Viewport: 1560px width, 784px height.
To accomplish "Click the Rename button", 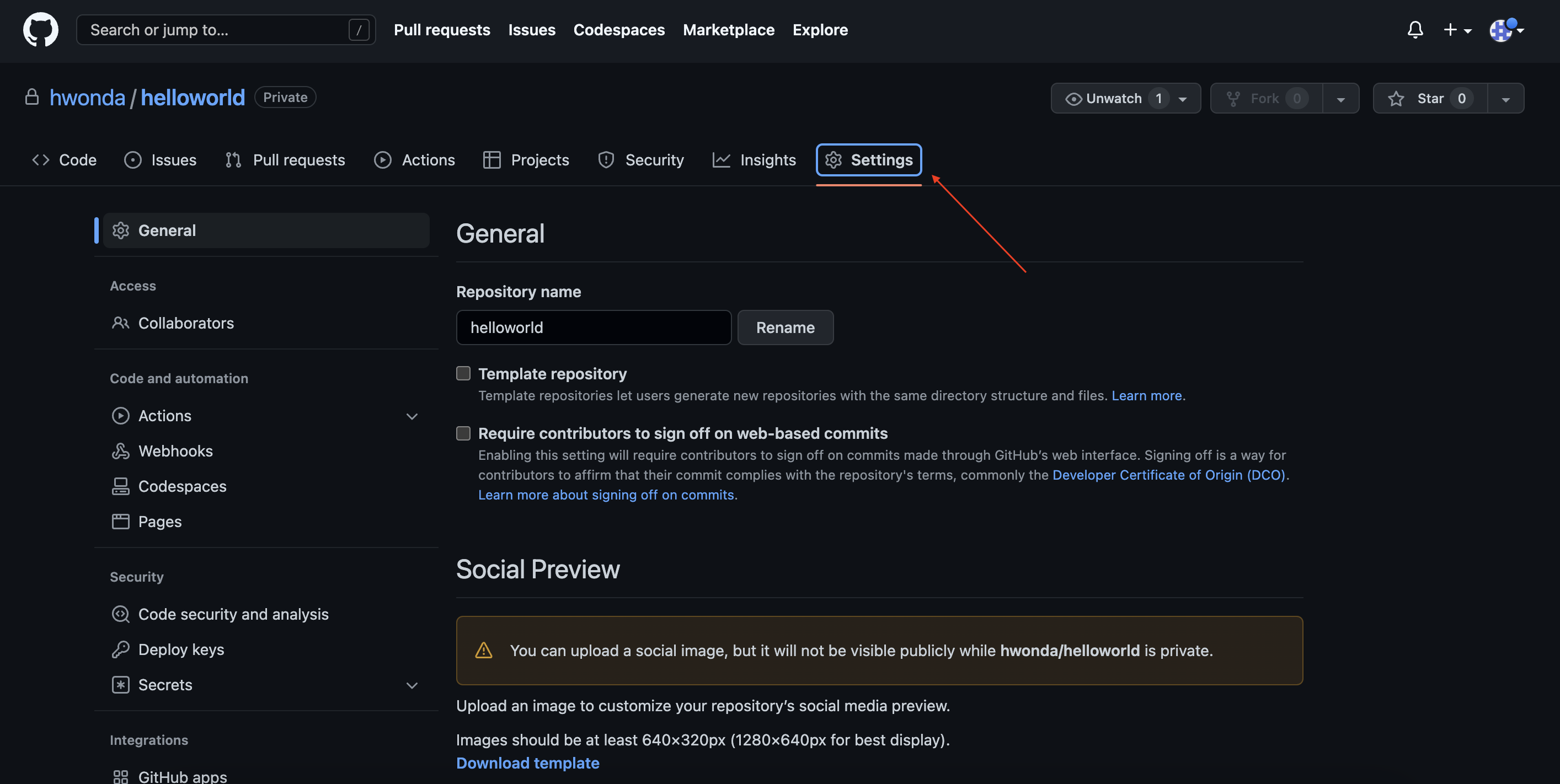I will point(785,327).
